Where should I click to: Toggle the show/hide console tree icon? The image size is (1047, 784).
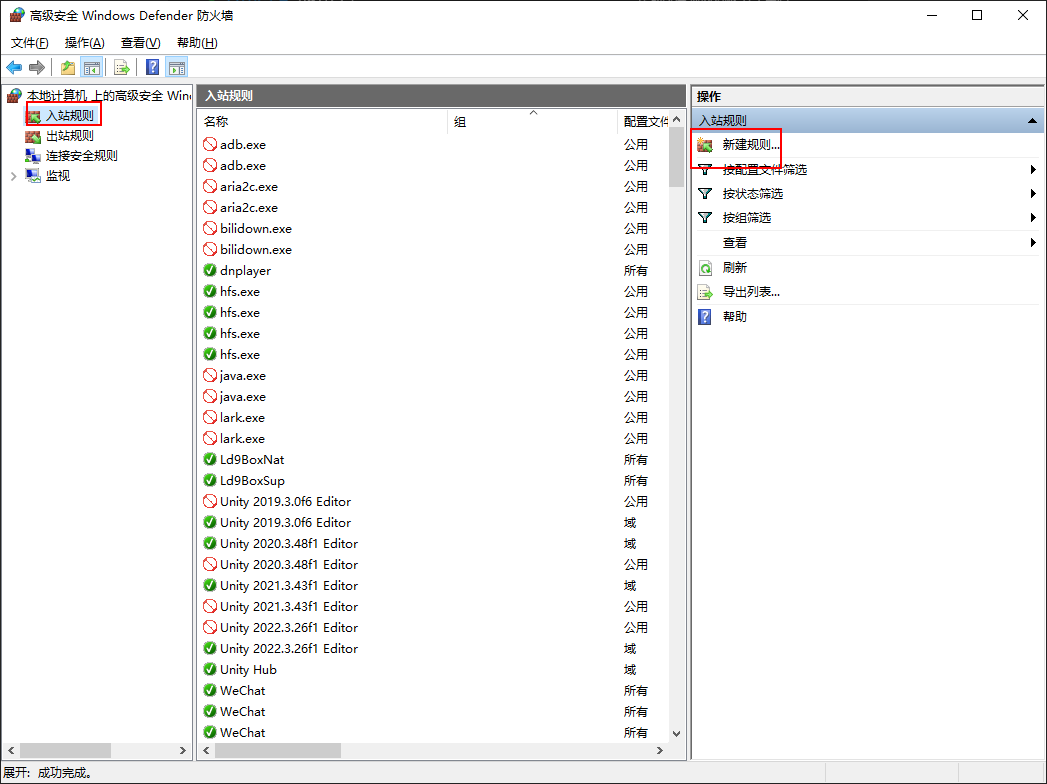91,67
